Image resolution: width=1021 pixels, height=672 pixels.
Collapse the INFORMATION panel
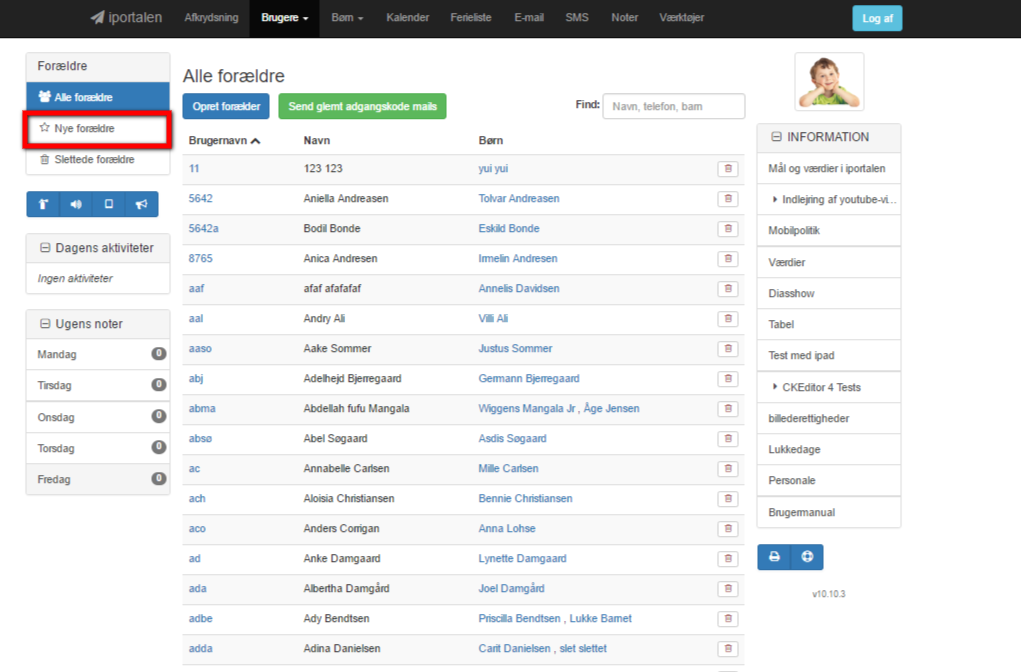click(x=776, y=137)
